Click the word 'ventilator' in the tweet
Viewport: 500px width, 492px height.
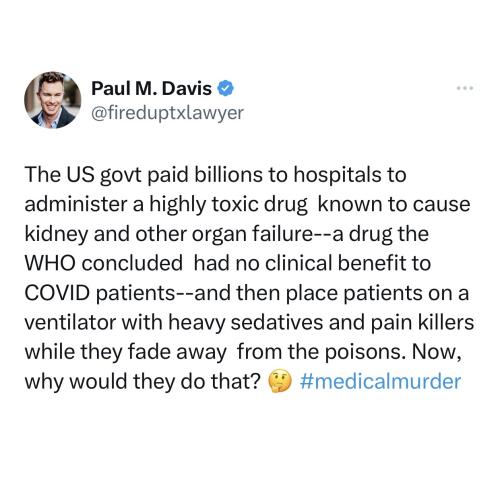(x=69, y=322)
